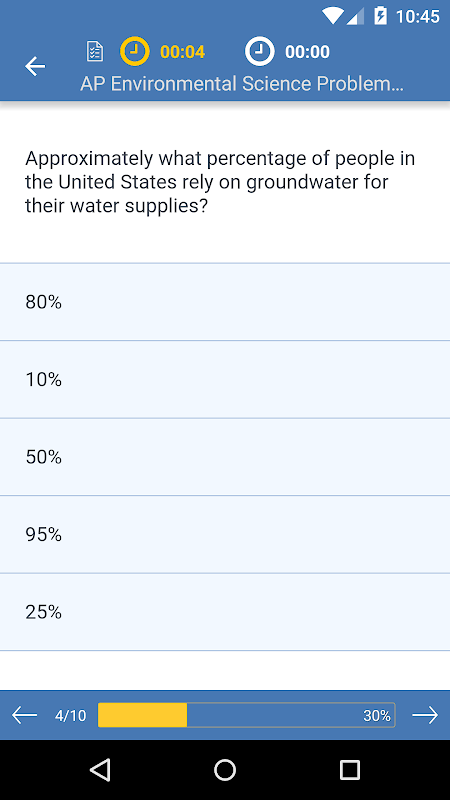Screen dimensions: 450x800
Task: Tap the white total timer clock icon
Action: pyautogui.click(x=260, y=52)
